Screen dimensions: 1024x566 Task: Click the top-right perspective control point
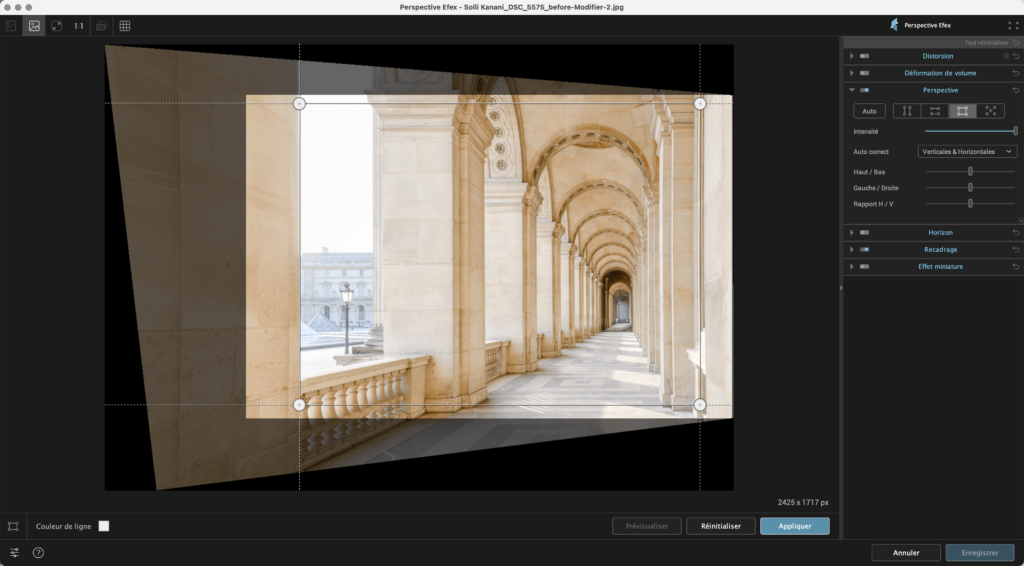coord(700,104)
